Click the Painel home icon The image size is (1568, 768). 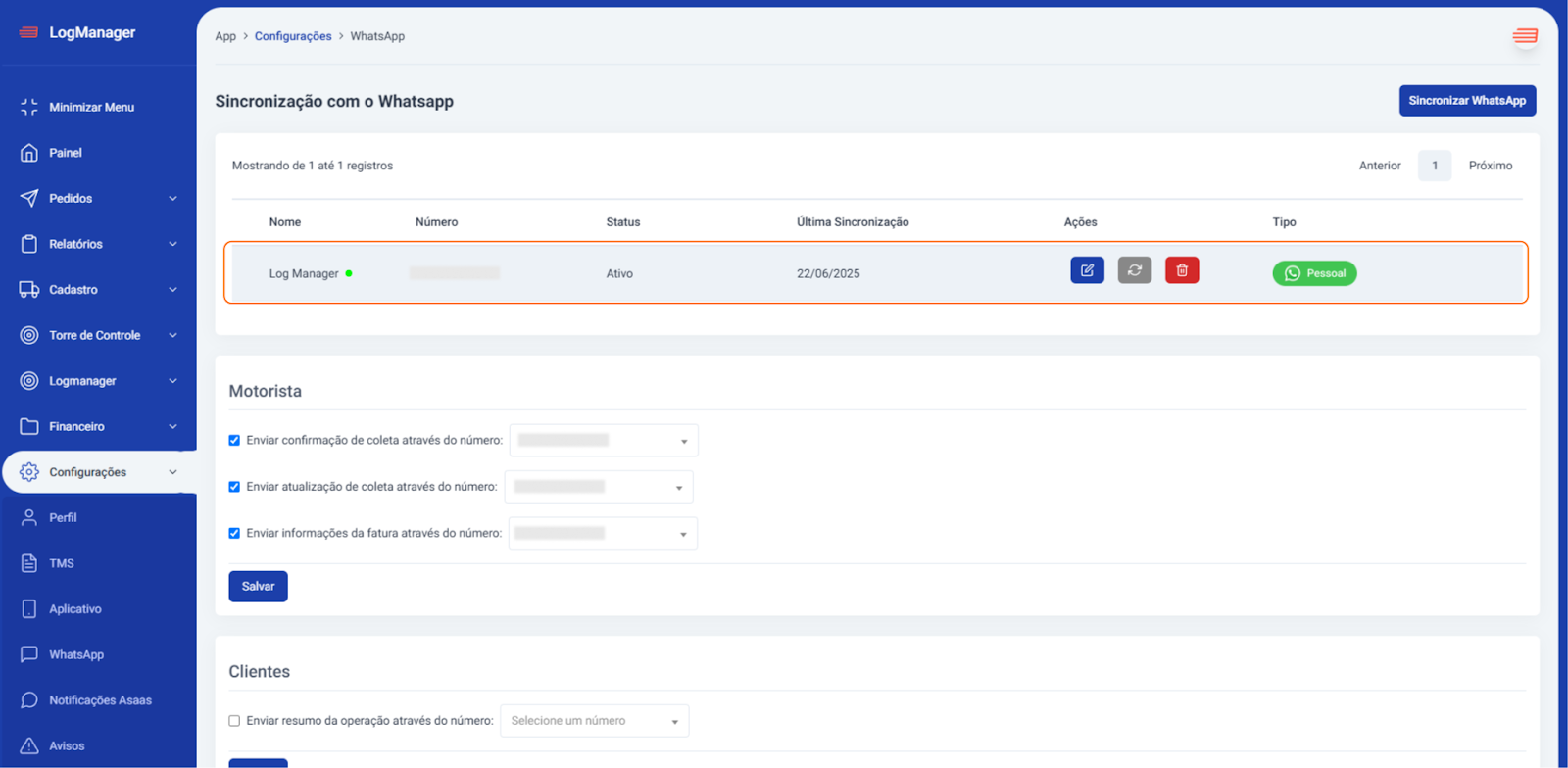pyautogui.click(x=29, y=153)
